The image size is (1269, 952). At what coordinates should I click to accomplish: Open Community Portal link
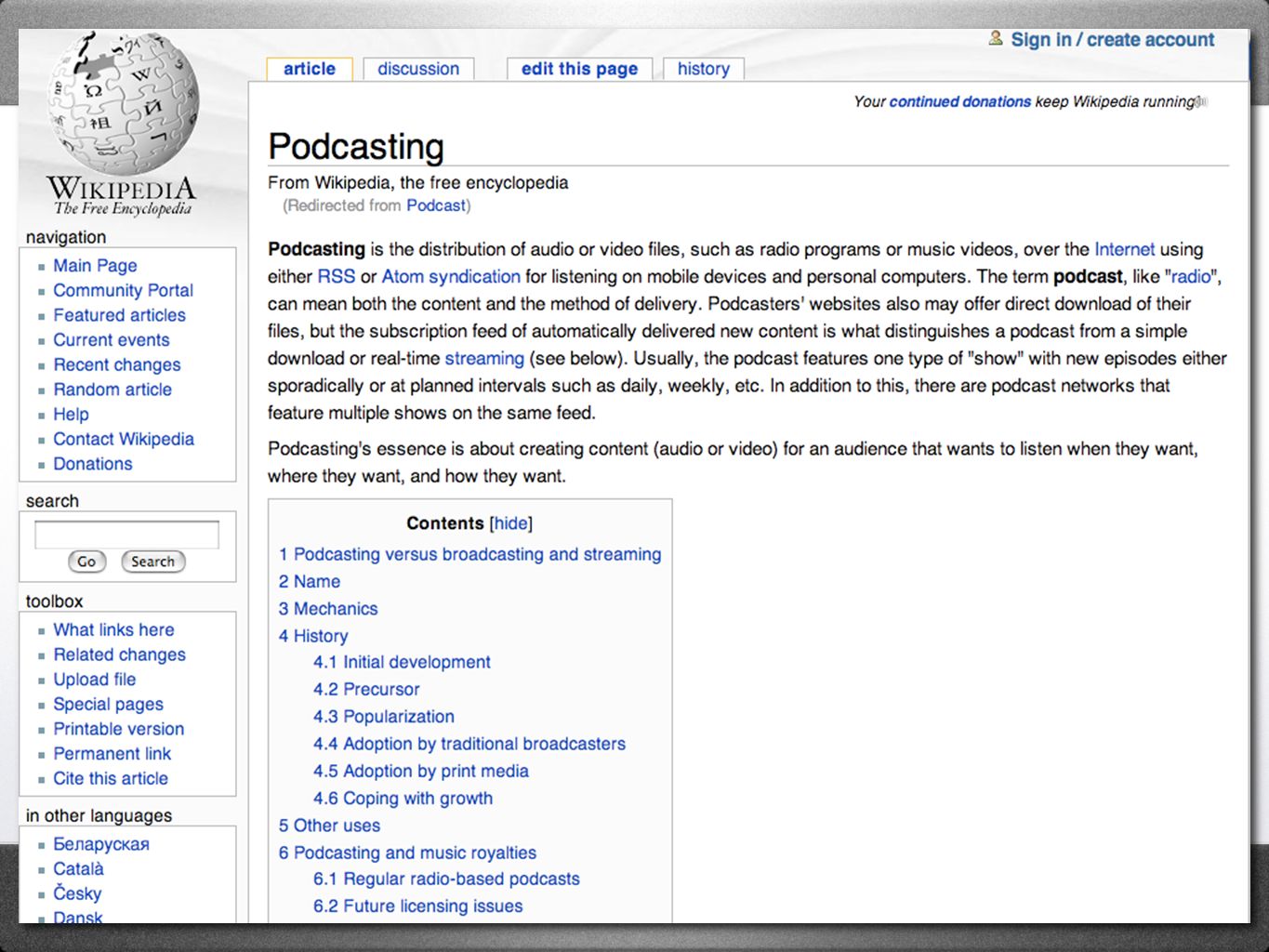click(123, 290)
